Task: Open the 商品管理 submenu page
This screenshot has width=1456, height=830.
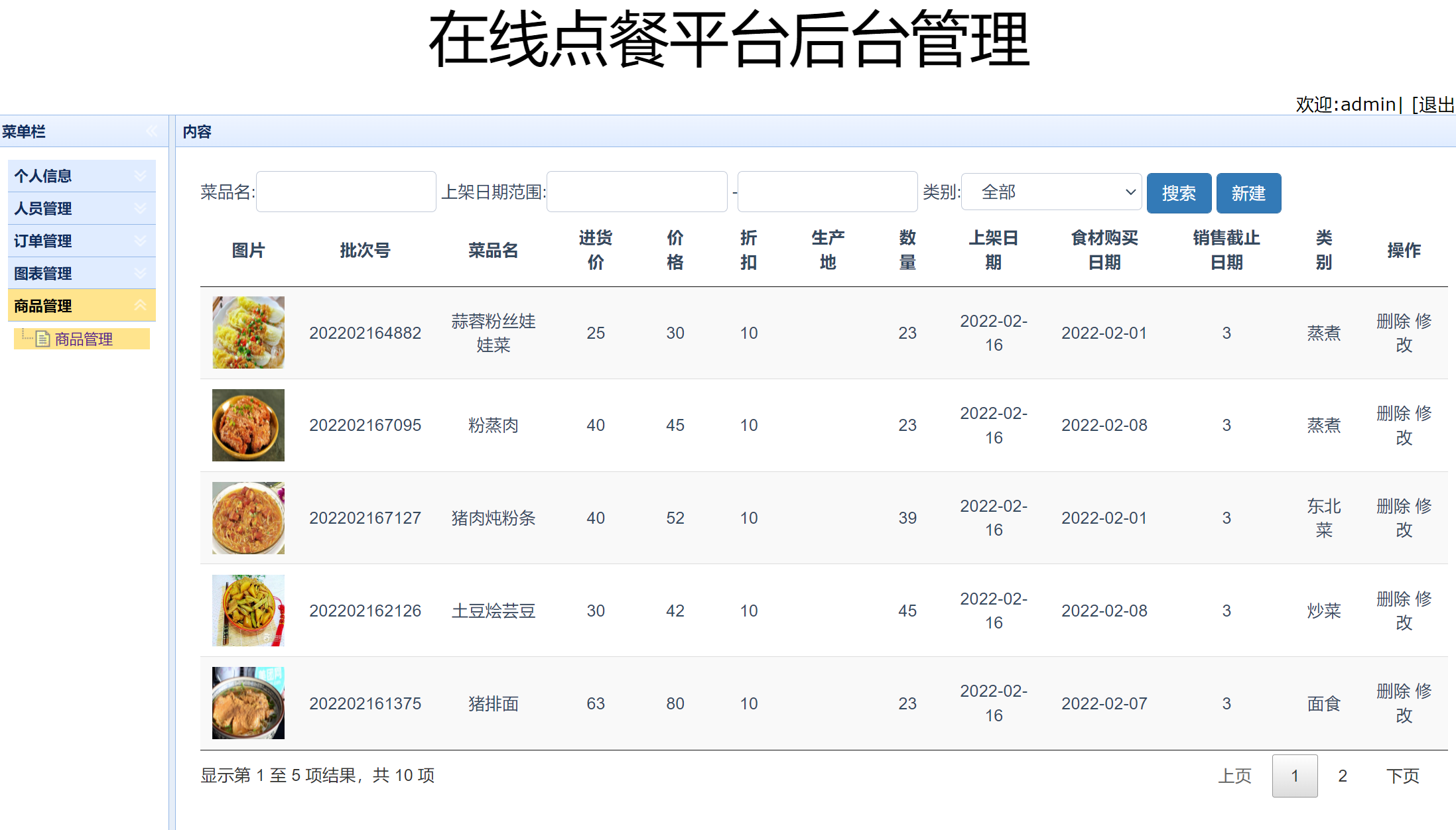Action: click(82, 338)
